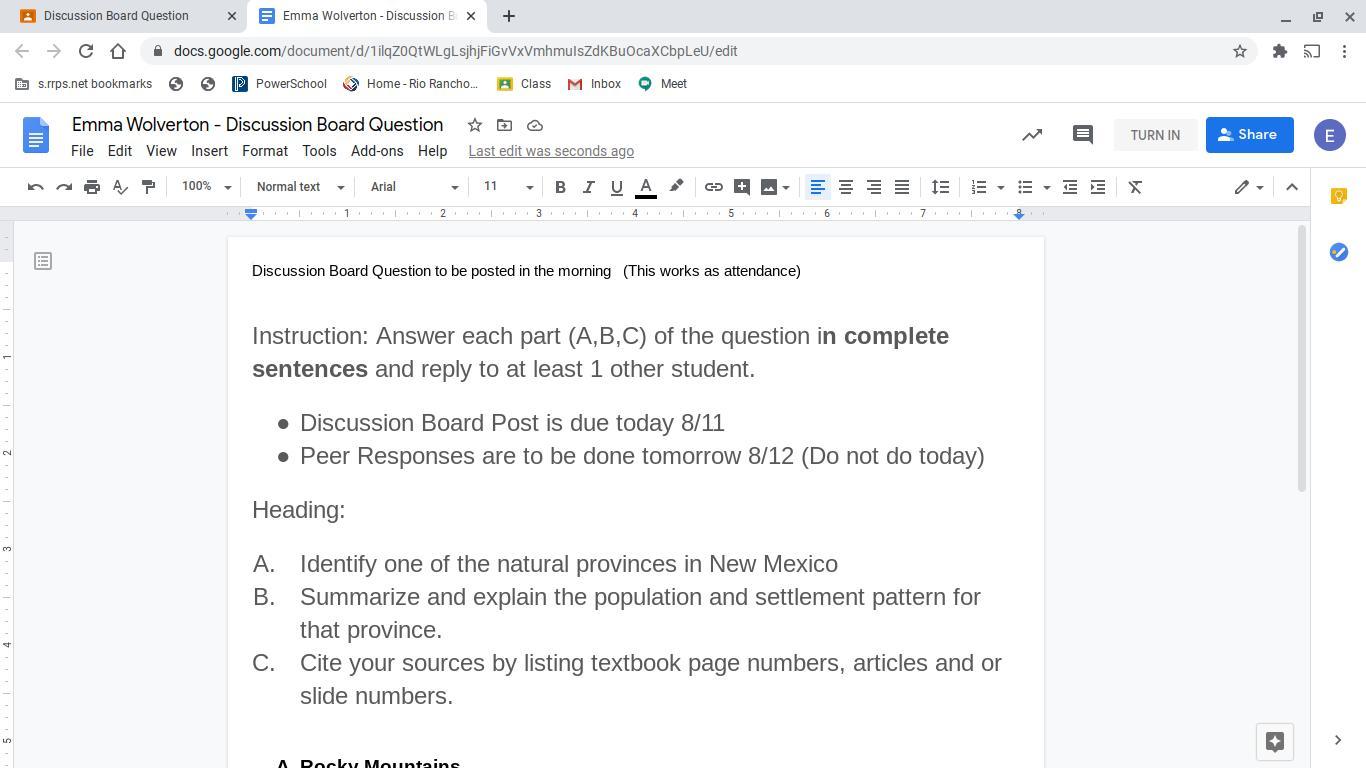Viewport: 1366px width, 768px height.
Task: Open the zoom 100% dropdown
Action: click(206, 187)
